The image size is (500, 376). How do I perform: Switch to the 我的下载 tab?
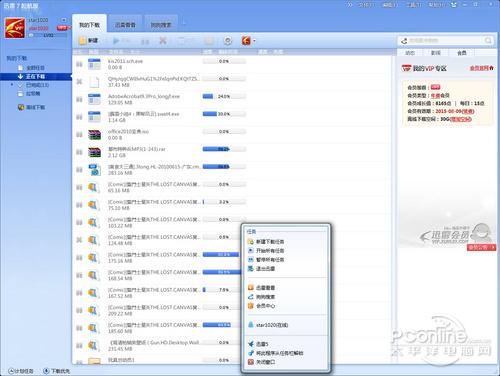point(89,25)
